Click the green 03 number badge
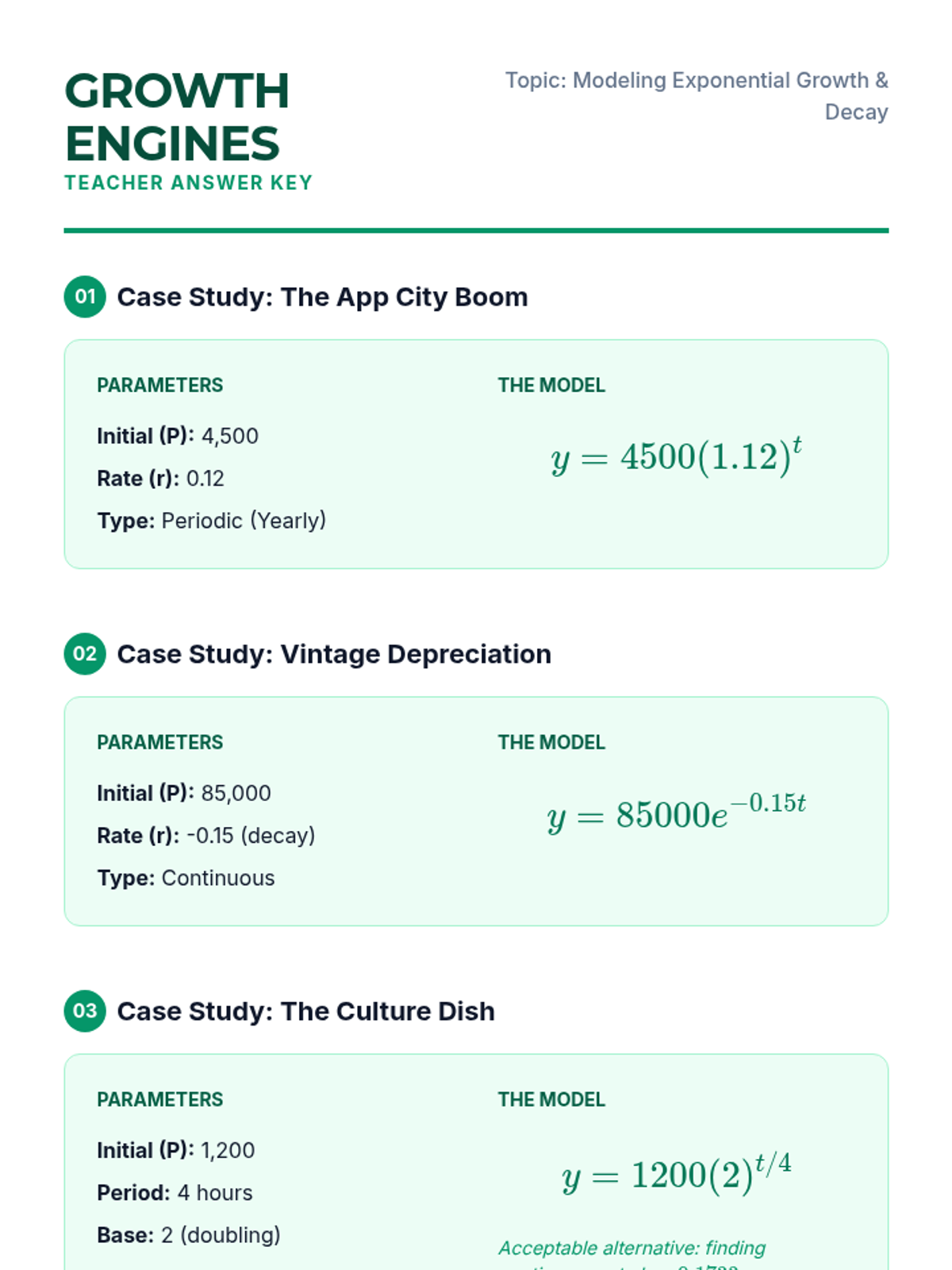Image resolution: width=952 pixels, height=1270 pixels. tap(85, 1011)
